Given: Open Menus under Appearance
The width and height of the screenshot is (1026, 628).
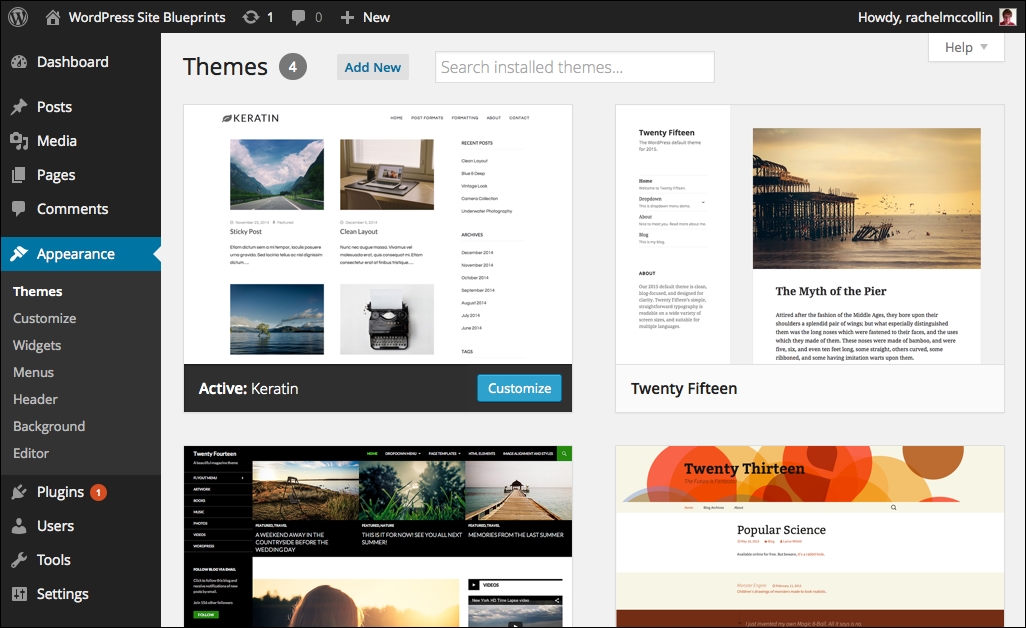Looking at the screenshot, I should click(33, 372).
